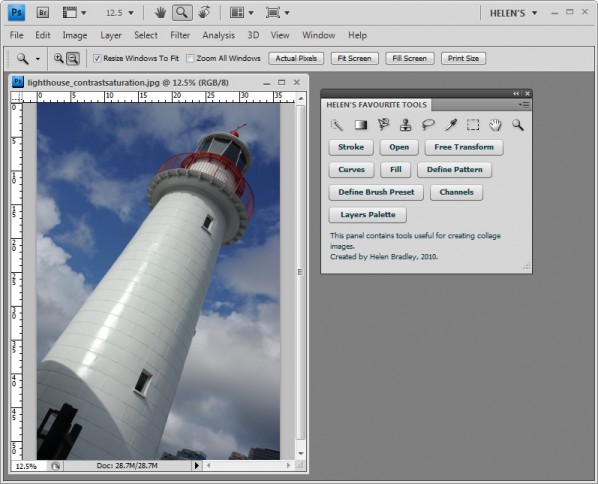Open the Filter menu
598x484 pixels.
coord(180,35)
